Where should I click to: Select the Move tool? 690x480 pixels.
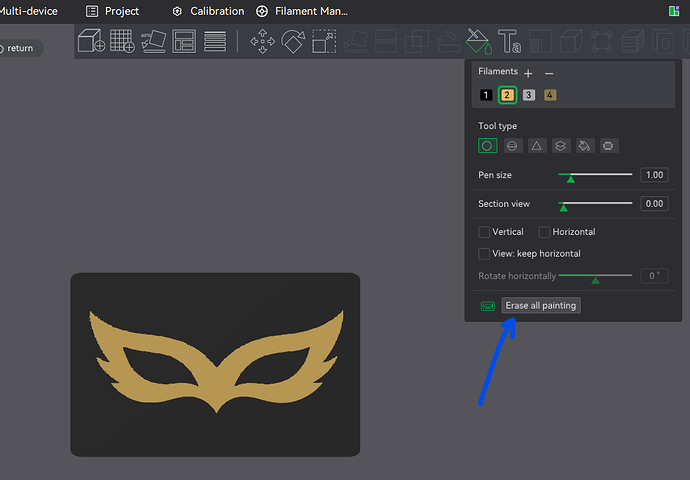(263, 41)
